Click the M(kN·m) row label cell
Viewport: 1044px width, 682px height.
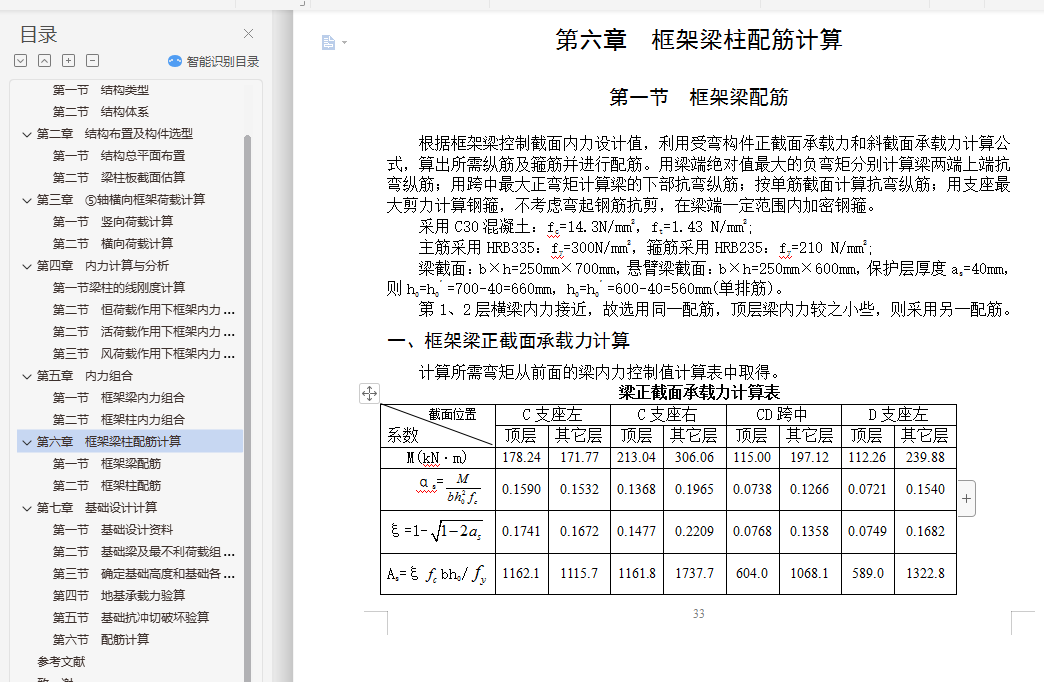(x=437, y=458)
